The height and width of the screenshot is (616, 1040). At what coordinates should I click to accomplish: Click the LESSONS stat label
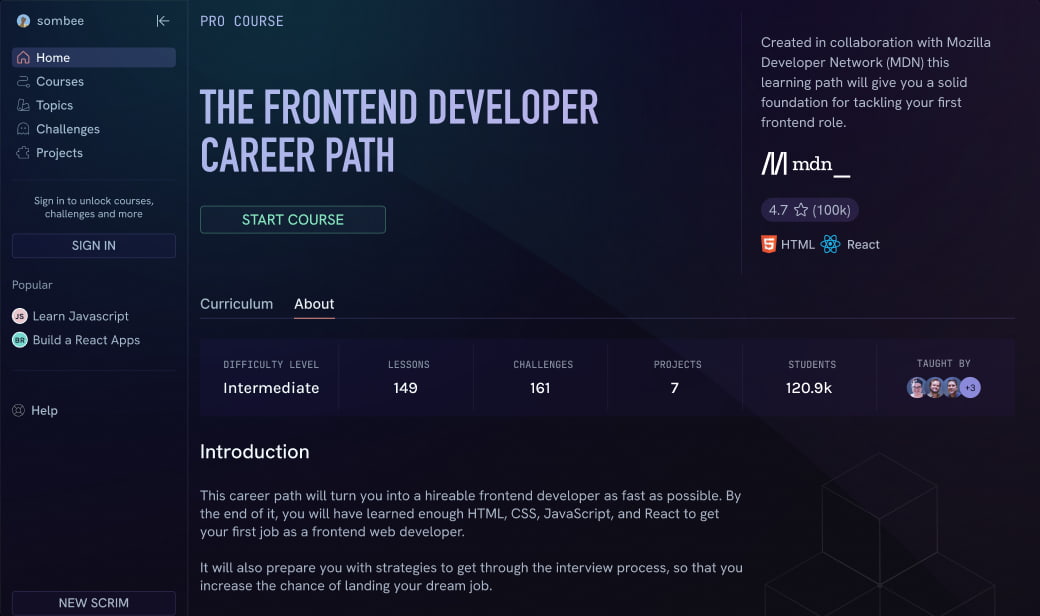point(409,365)
